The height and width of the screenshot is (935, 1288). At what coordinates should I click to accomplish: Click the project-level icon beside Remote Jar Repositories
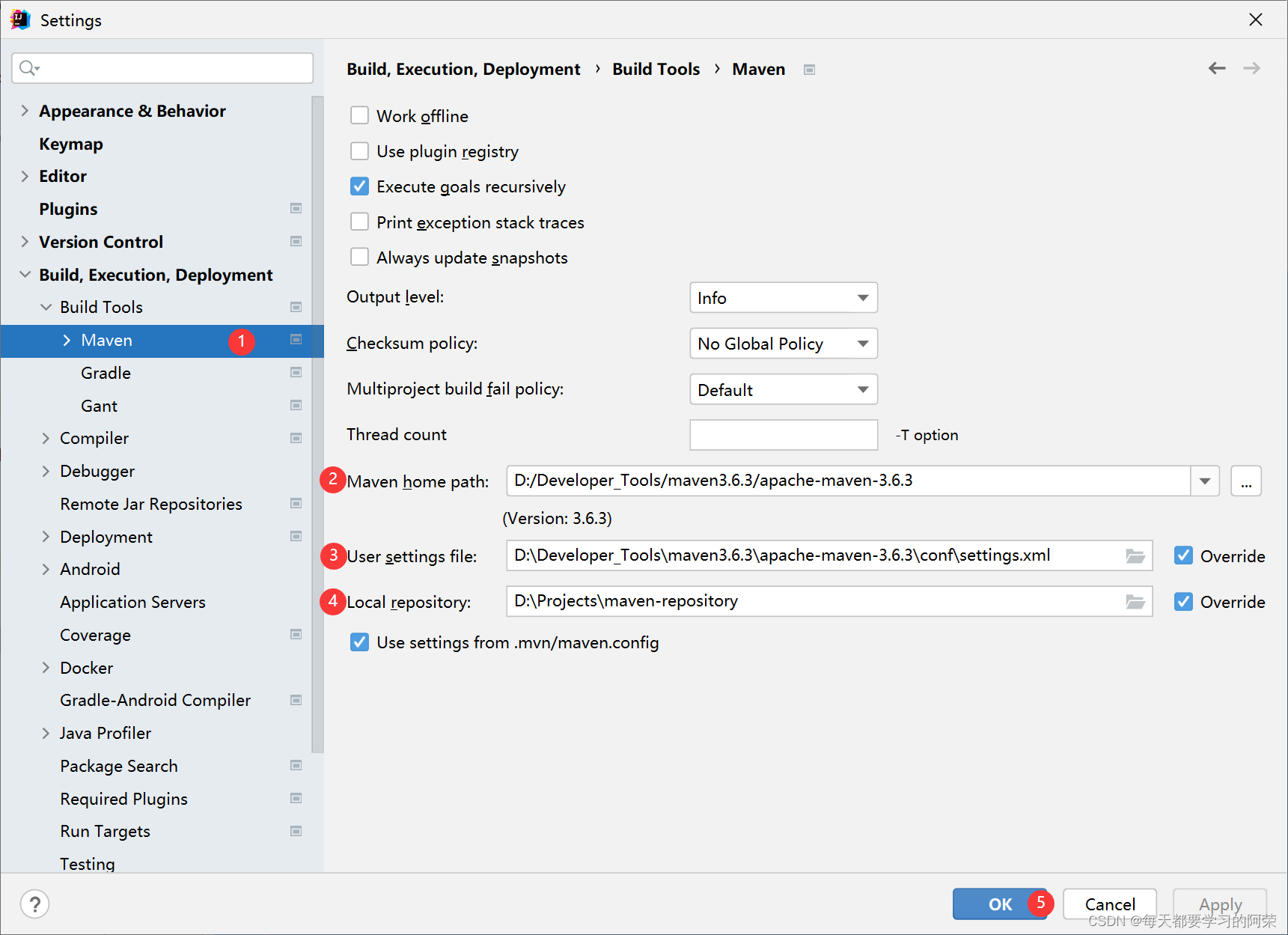296,503
